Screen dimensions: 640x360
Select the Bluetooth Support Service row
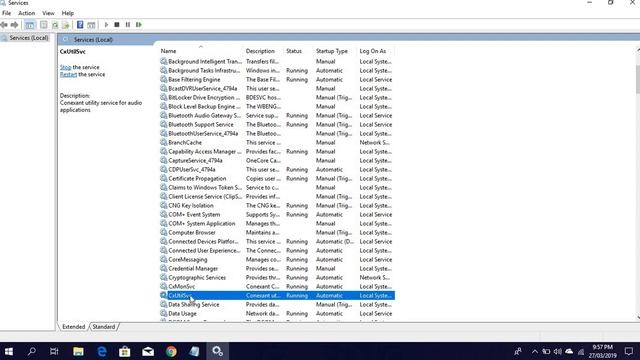click(x=276, y=124)
